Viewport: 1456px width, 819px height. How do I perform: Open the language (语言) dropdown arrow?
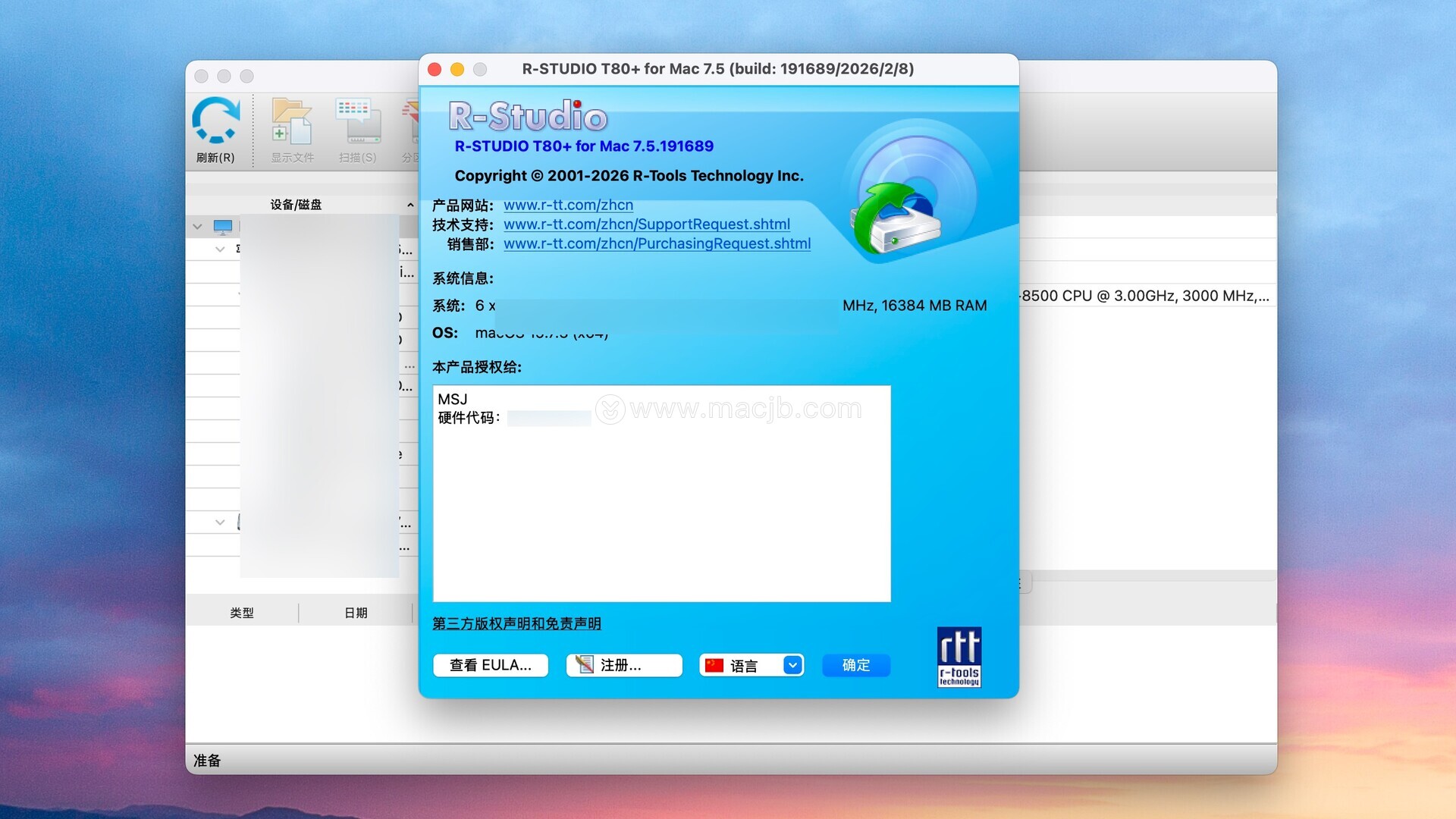coord(792,665)
